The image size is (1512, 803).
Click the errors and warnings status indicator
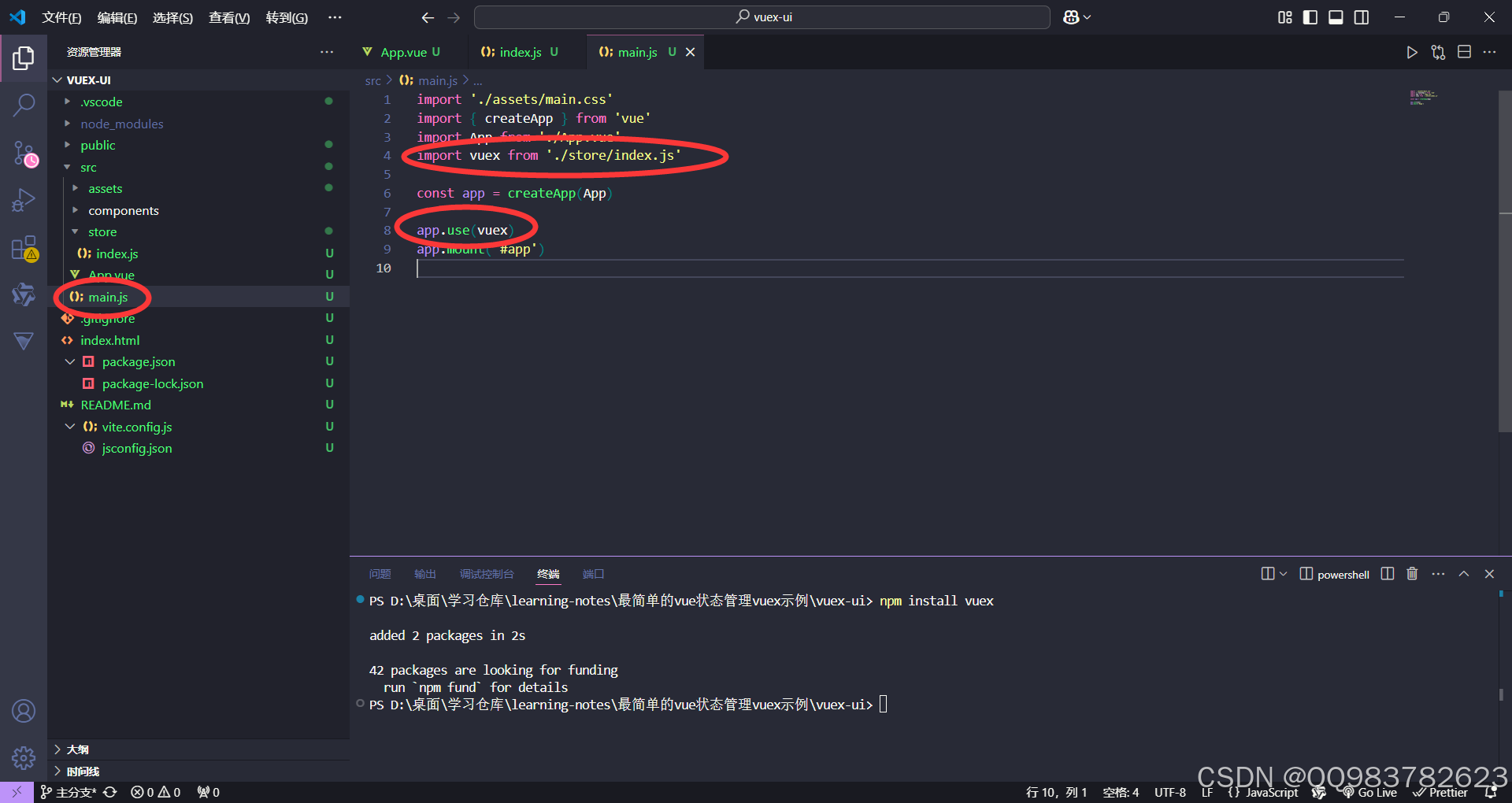pyautogui.click(x=156, y=792)
